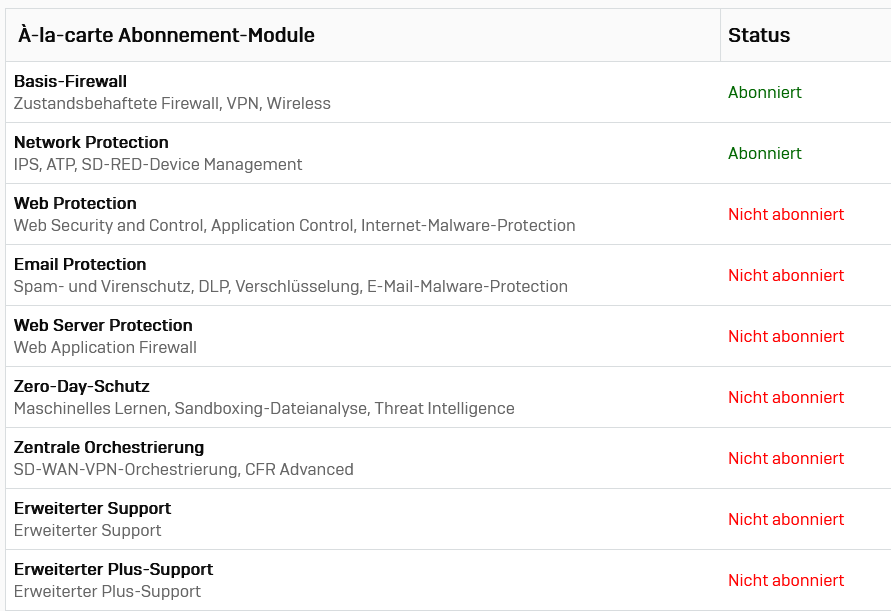Click the Zentrale Orchestrierung module title

109,447
